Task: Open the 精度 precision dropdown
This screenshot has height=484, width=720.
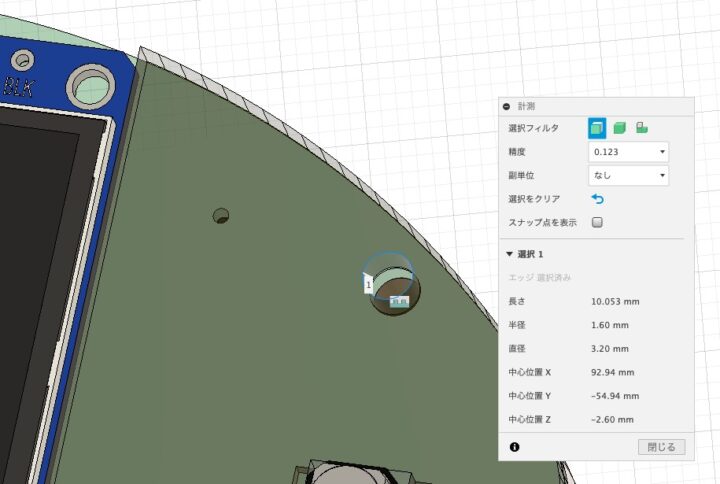Action: pos(628,152)
